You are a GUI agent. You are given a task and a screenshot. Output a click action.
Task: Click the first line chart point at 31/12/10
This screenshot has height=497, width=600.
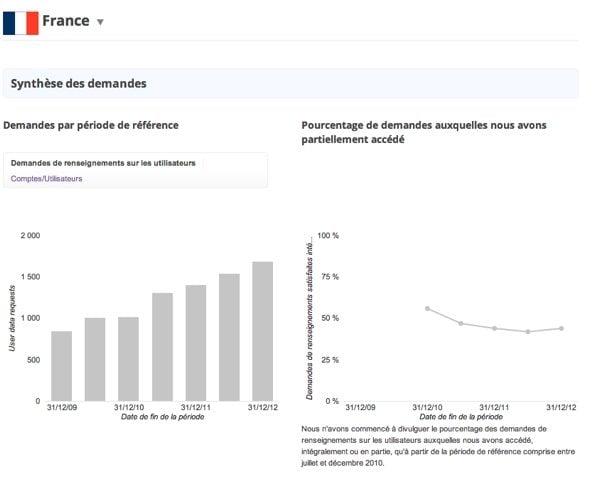pos(427,308)
